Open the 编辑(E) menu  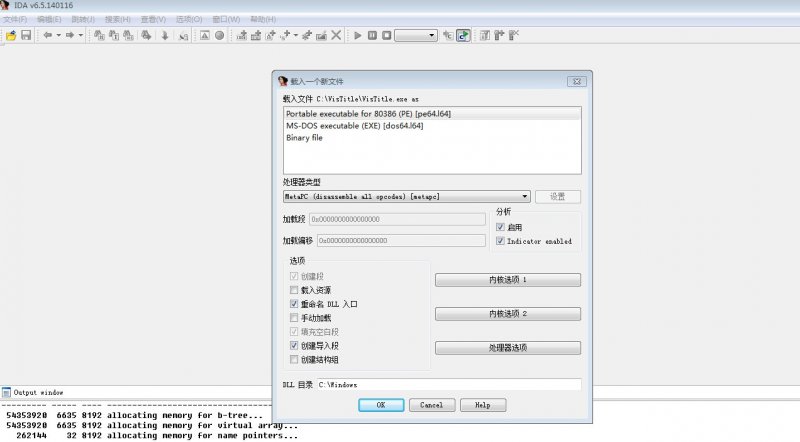(x=49, y=19)
